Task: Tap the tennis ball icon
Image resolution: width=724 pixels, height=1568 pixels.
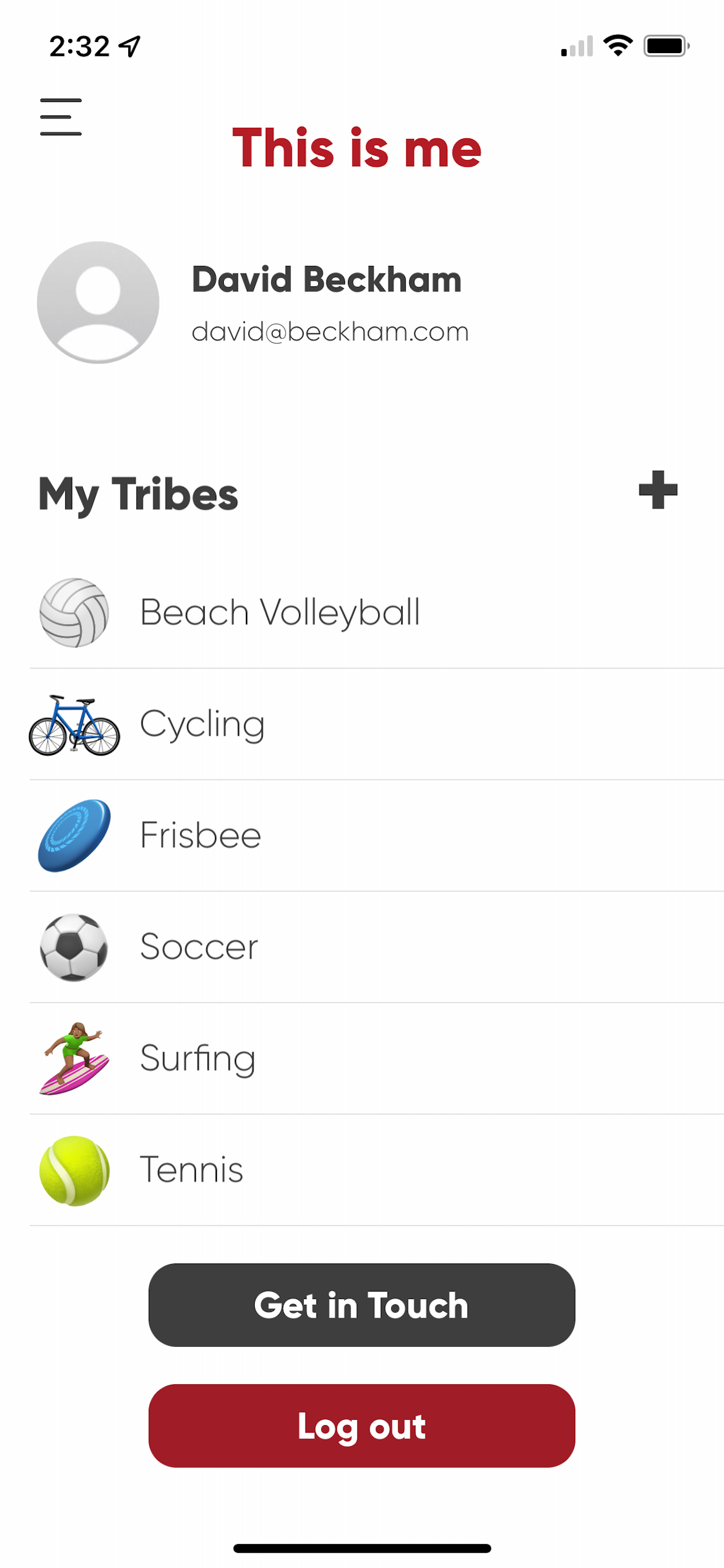Action: [74, 1170]
